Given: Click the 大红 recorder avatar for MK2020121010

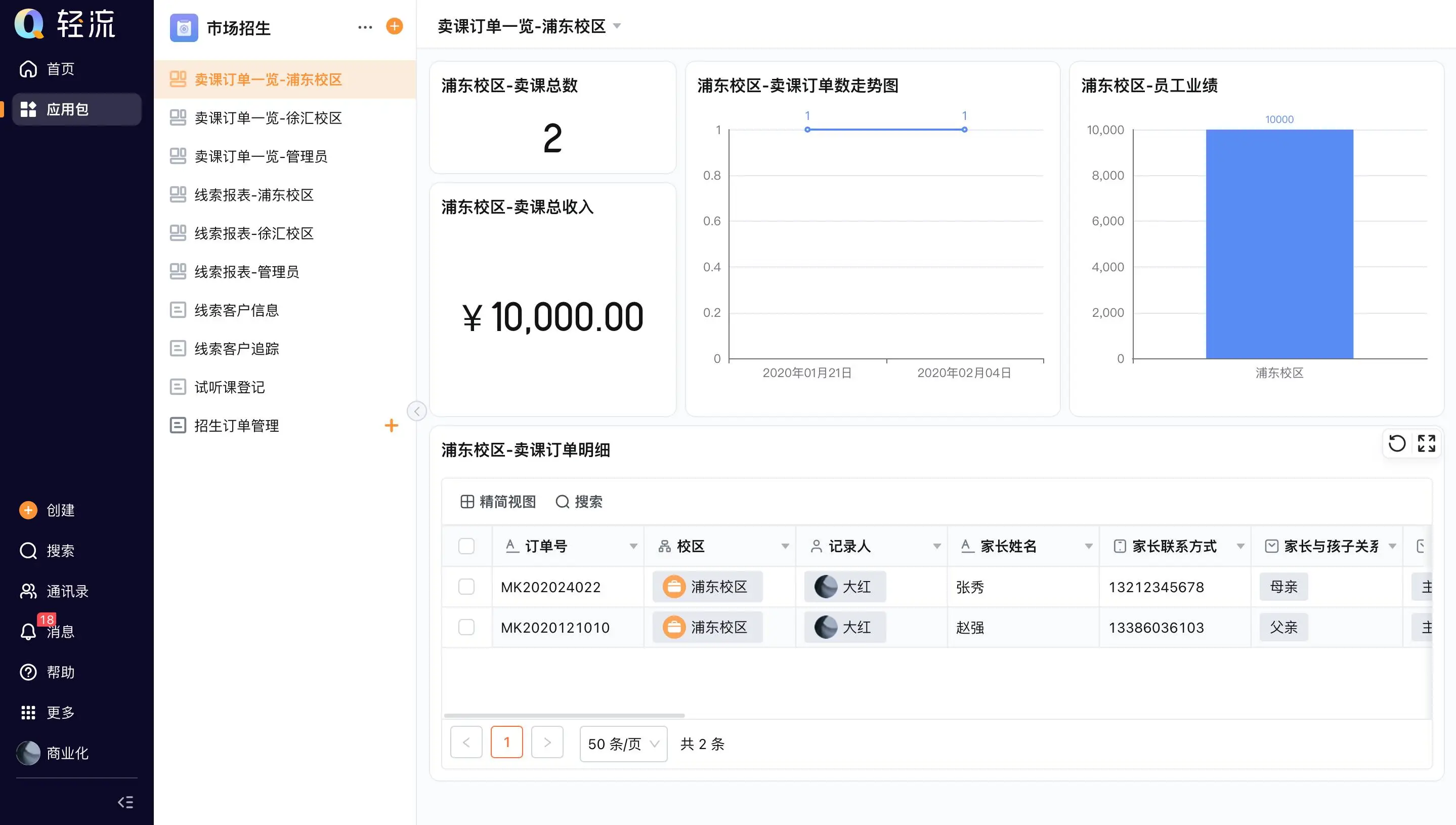Looking at the screenshot, I should 826,627.
